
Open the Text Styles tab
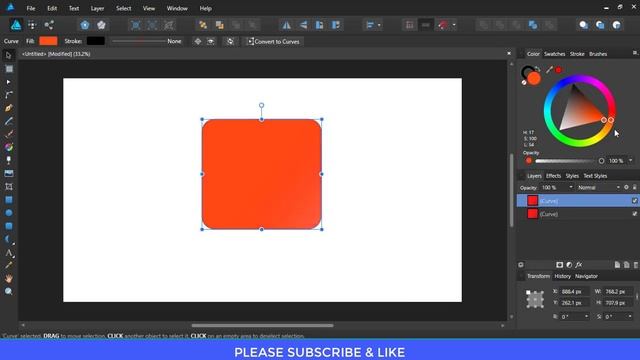coord(595,176)
